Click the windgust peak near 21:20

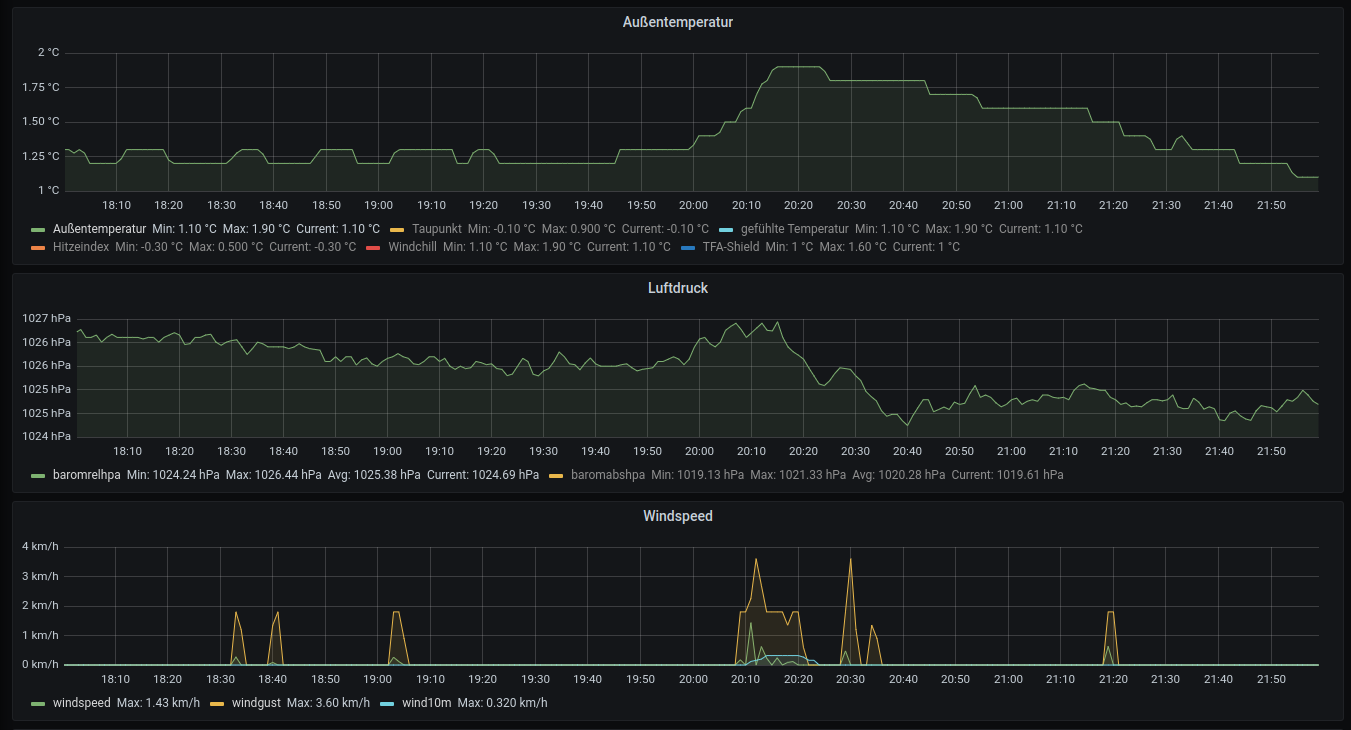[x=1110, y=612]
